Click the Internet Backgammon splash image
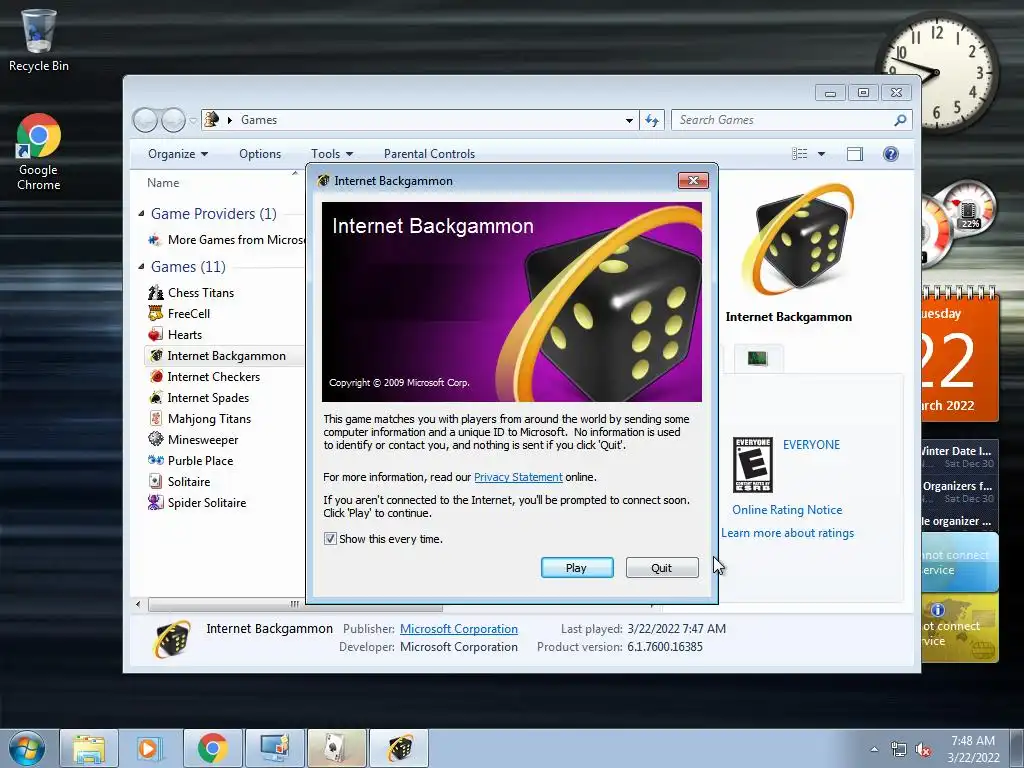 (512, 302)
